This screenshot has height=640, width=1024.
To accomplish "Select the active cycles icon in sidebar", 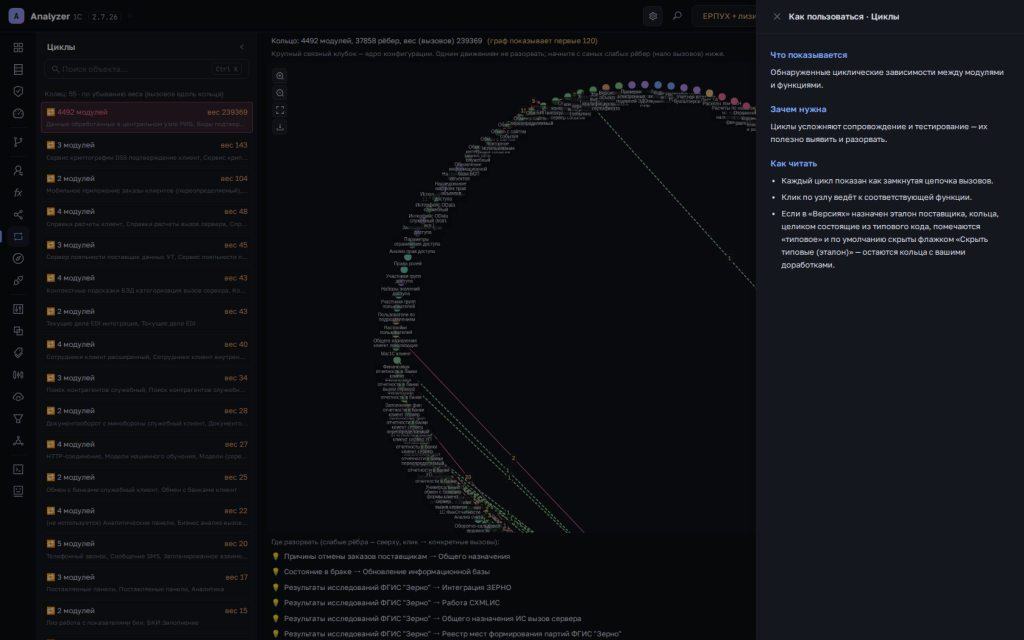I will tap(18, 236).
